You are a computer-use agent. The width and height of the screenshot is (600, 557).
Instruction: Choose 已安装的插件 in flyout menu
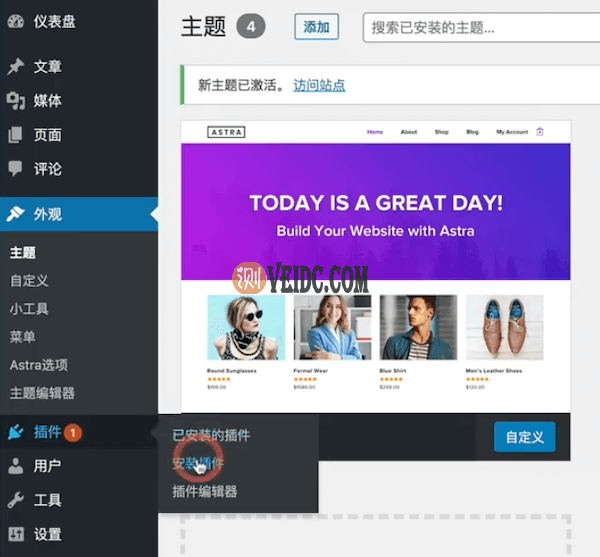(x=211, y=435)
